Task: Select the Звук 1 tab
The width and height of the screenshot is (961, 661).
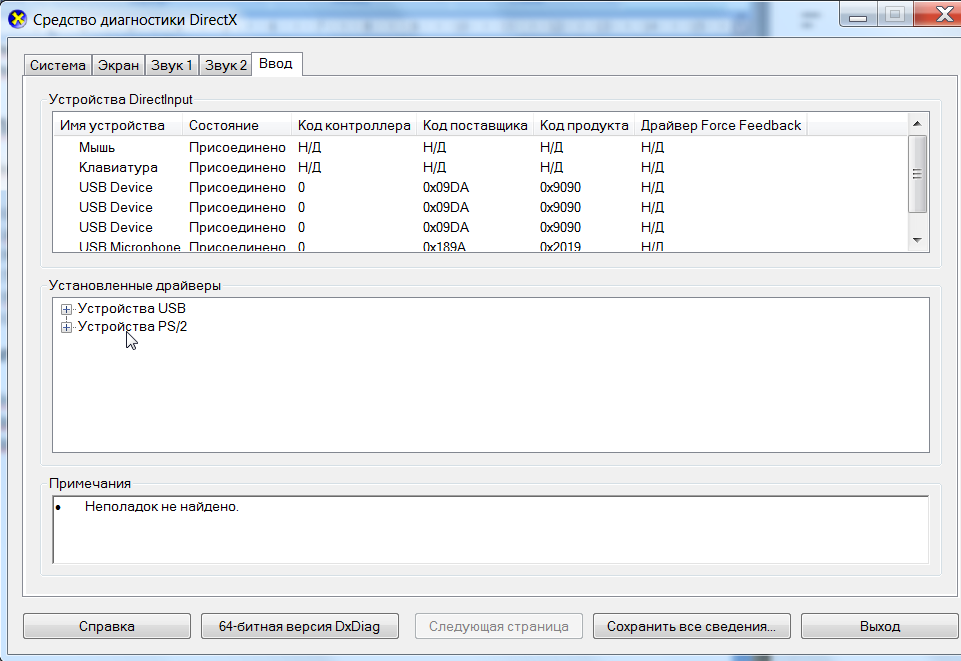Action: tap(172, 65)
